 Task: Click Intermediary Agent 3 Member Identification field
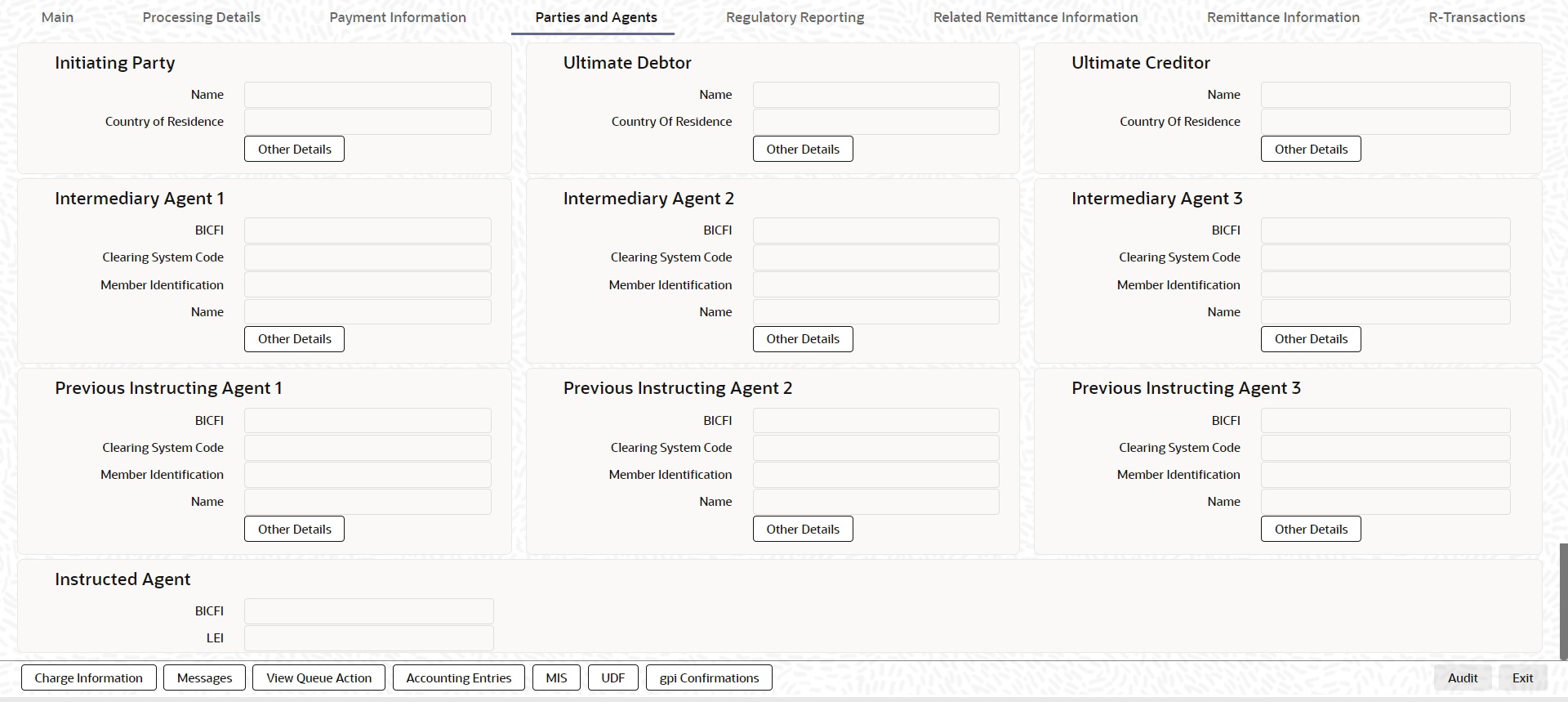[1385, 285]
